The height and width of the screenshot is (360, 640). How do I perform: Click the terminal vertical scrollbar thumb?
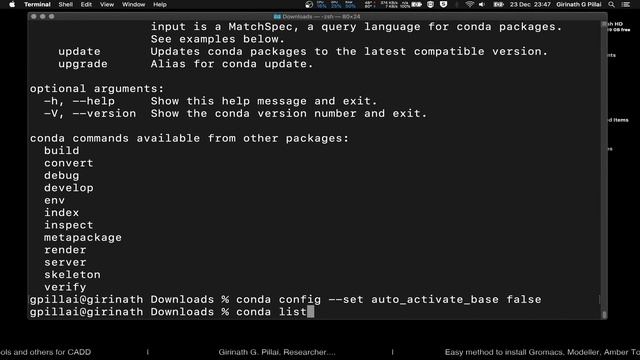point(604,314)
